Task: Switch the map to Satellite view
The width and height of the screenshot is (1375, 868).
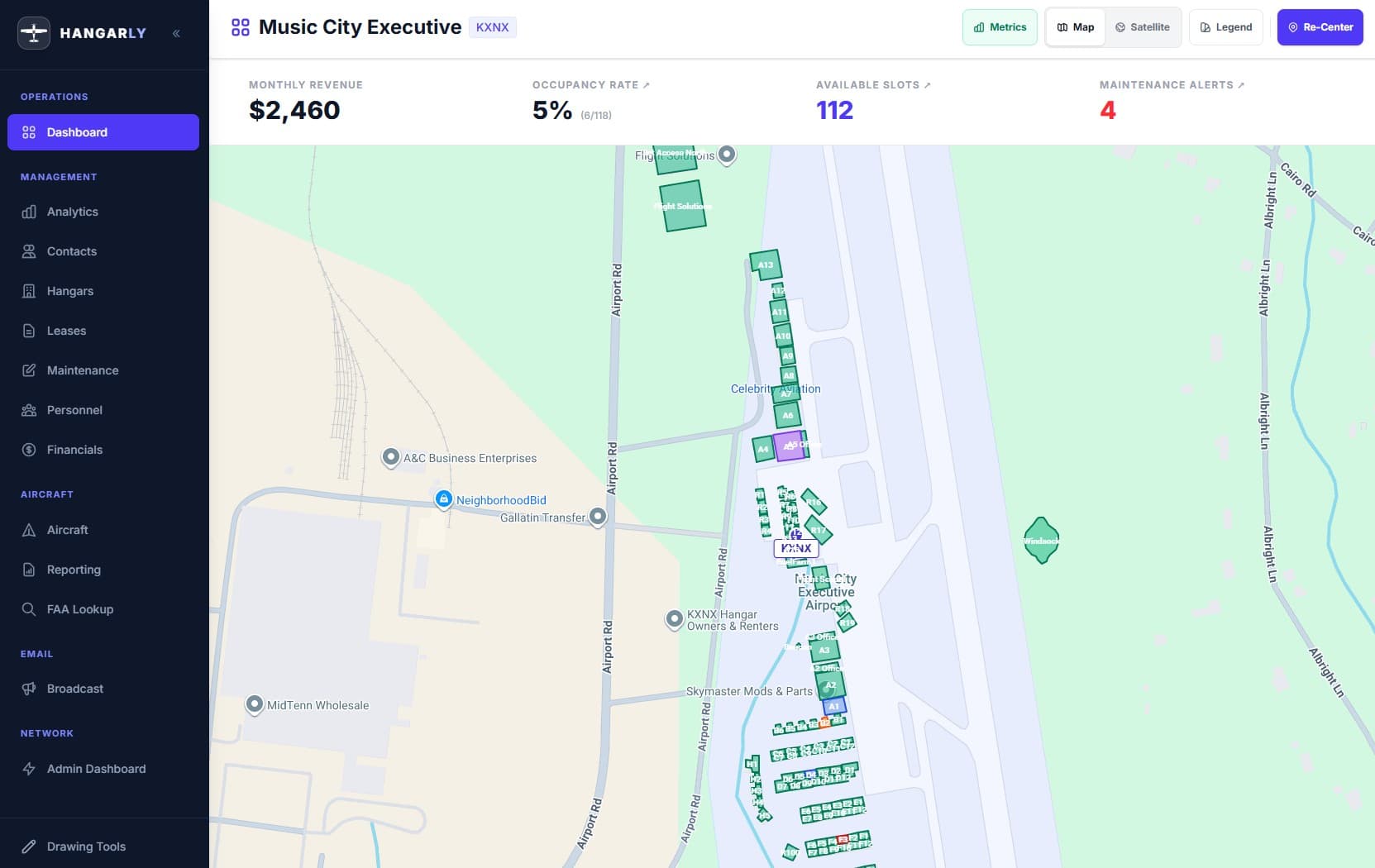Action: [x=1143, y=26]
